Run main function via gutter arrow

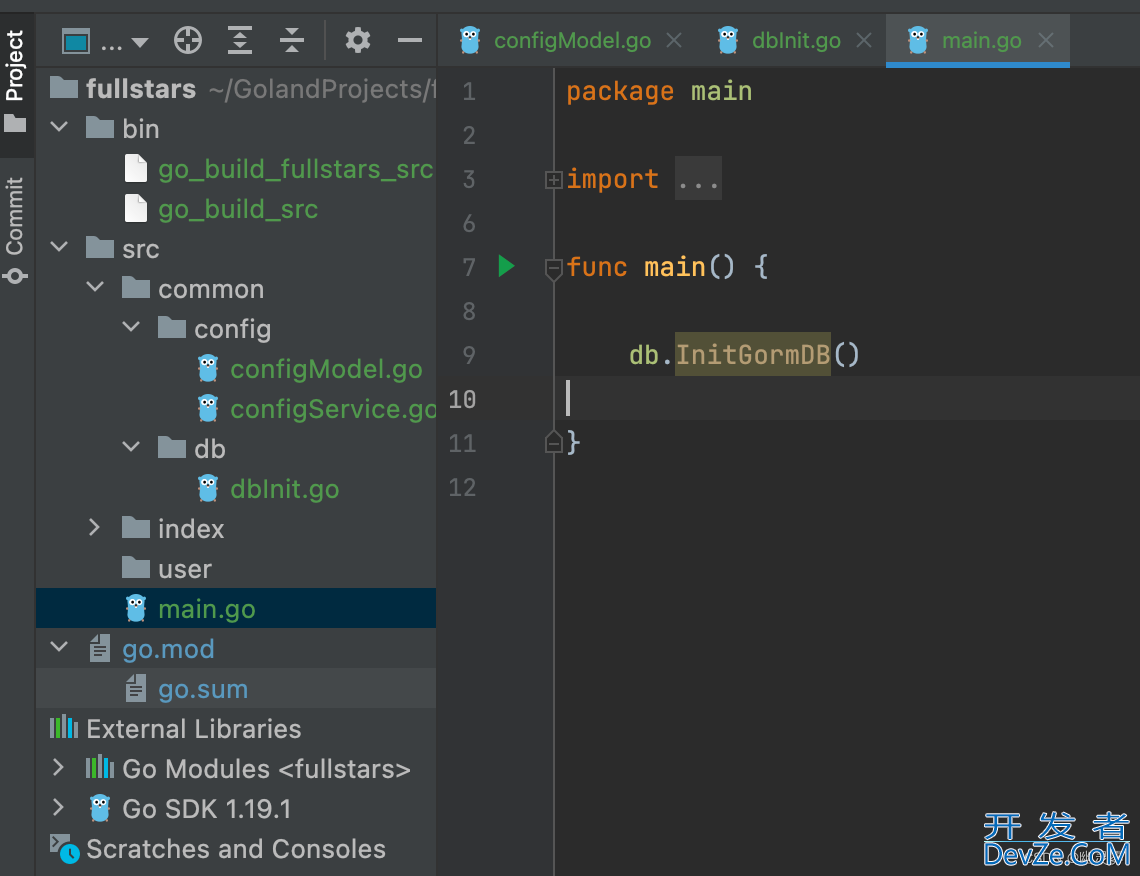[506, 266]
